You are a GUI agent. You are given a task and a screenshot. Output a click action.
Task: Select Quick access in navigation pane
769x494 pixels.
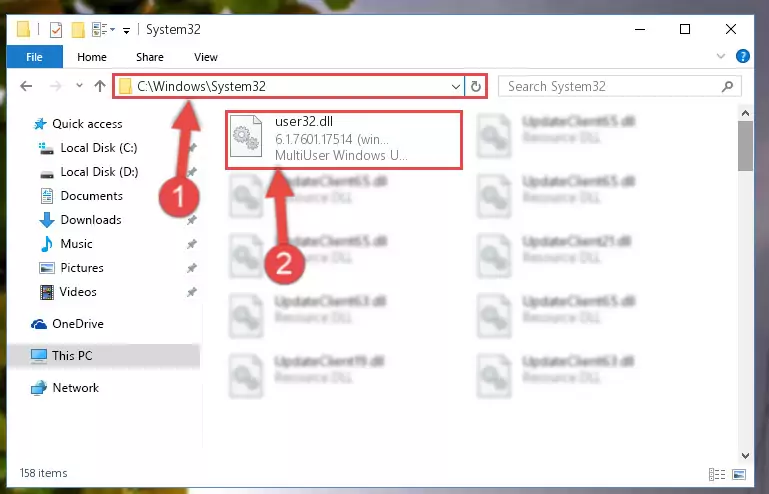[x=87, y=124]
